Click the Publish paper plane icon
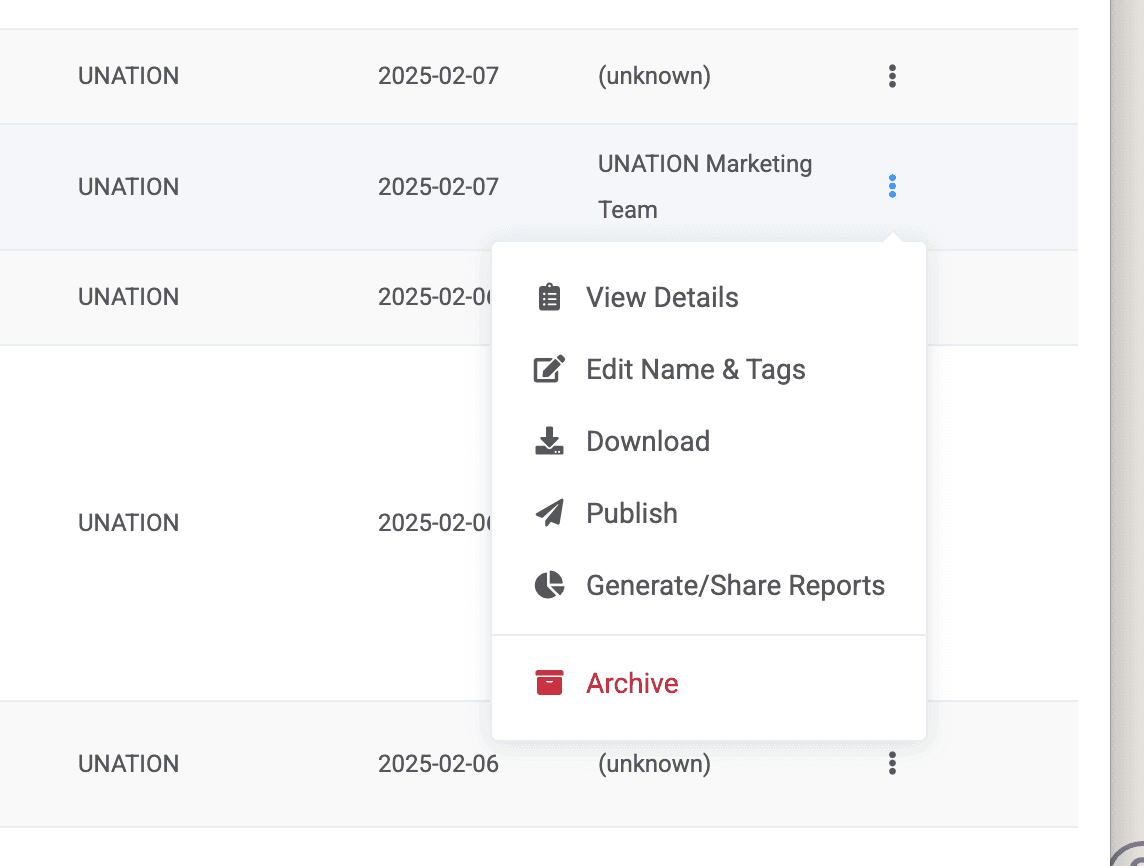Image resolution: width=1144 pixels, height=866 pixels. pos(549,513)
